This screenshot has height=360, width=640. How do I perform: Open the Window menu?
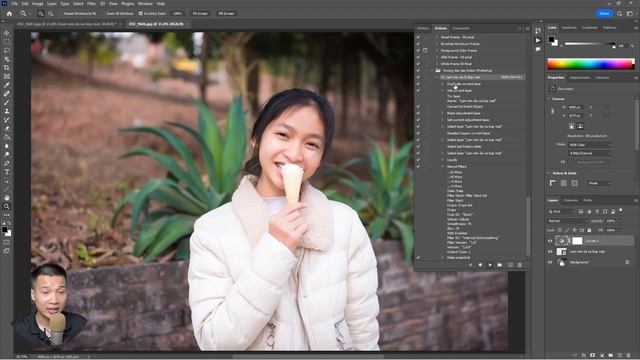coord(145,4)
